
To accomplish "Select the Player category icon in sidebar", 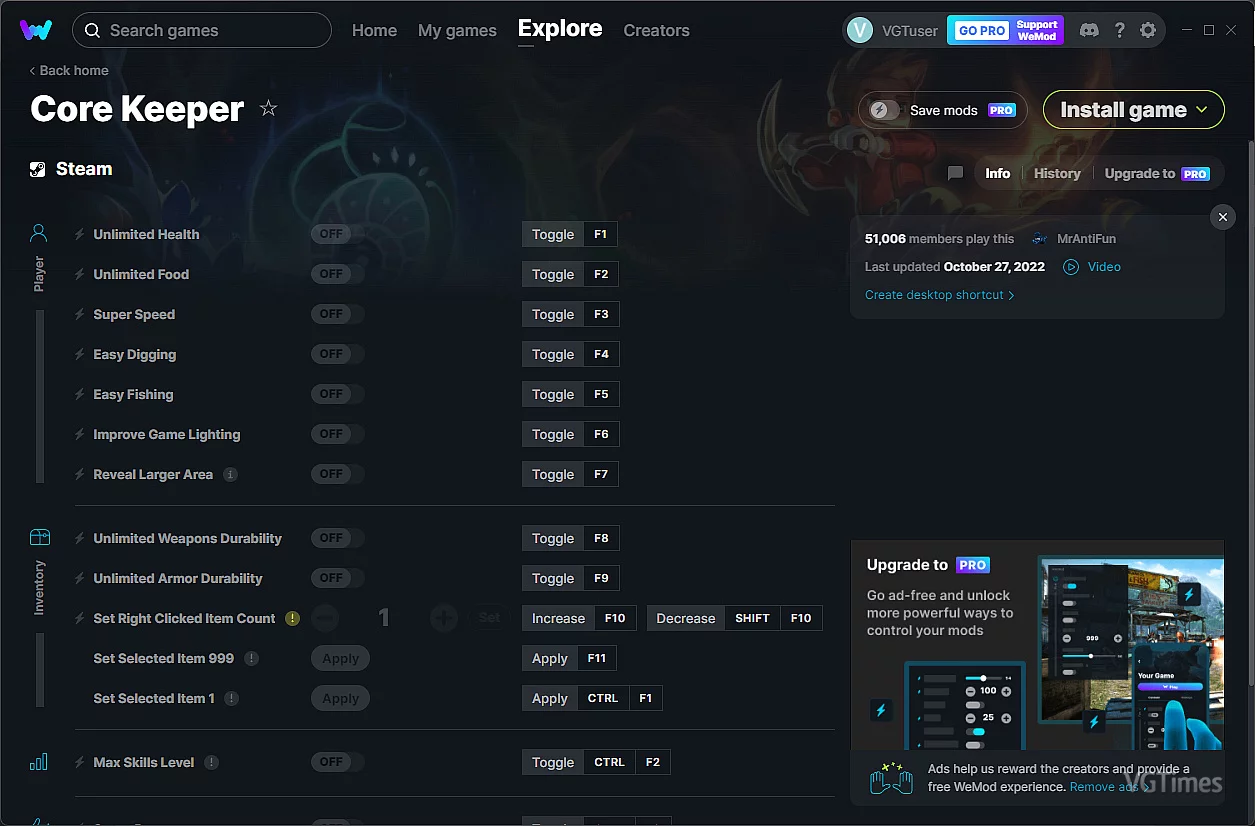I will [39, 234].
